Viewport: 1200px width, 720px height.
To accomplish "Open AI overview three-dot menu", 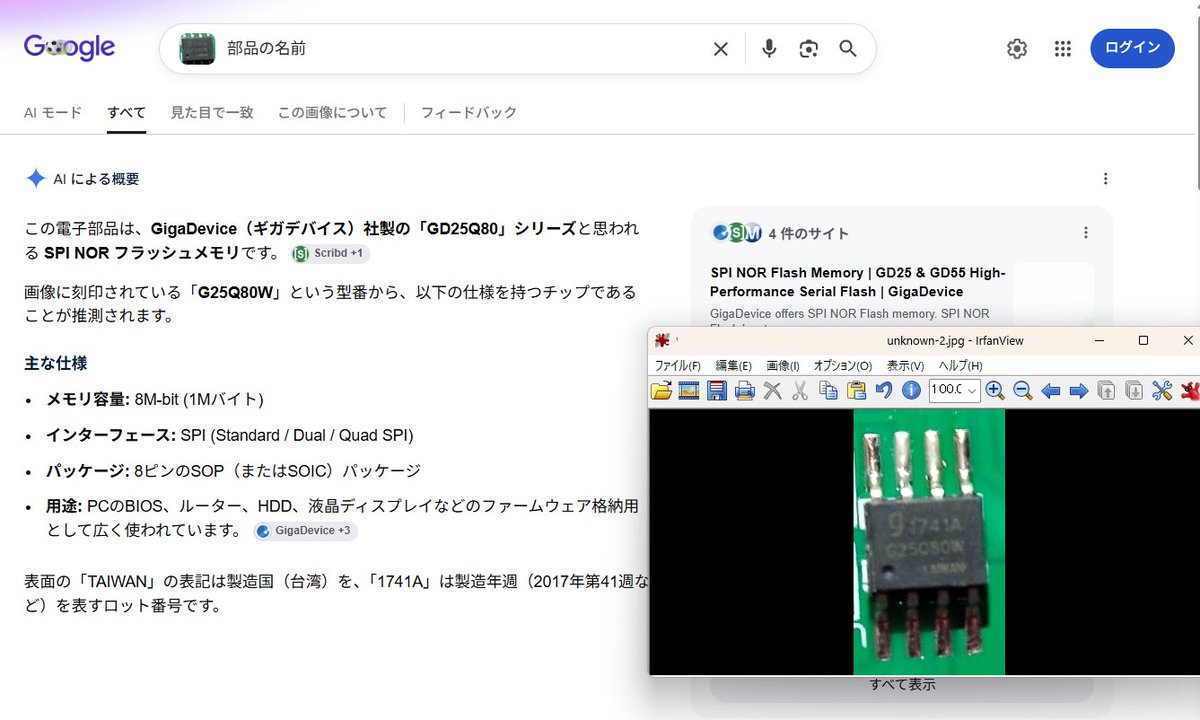I will (x=1105, y=179).
